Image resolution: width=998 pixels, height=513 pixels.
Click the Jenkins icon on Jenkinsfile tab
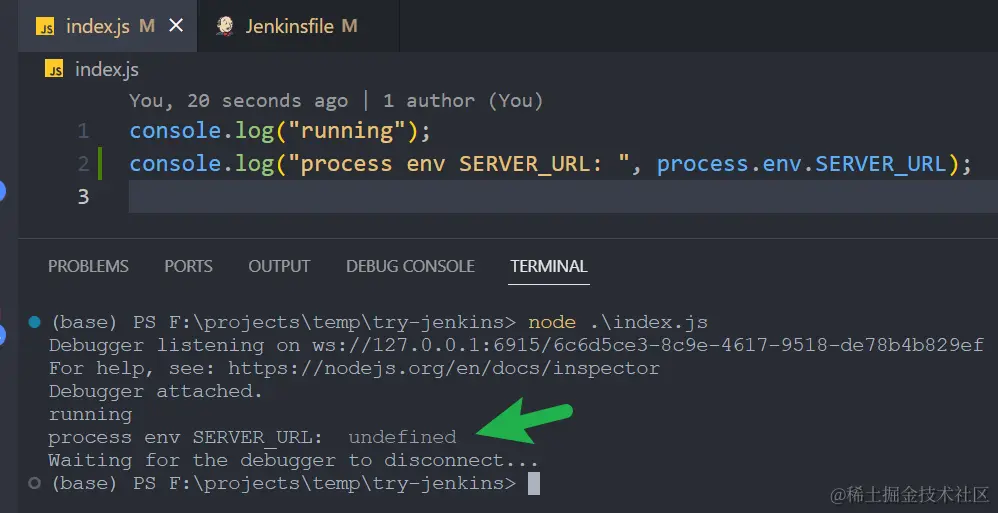225,26
